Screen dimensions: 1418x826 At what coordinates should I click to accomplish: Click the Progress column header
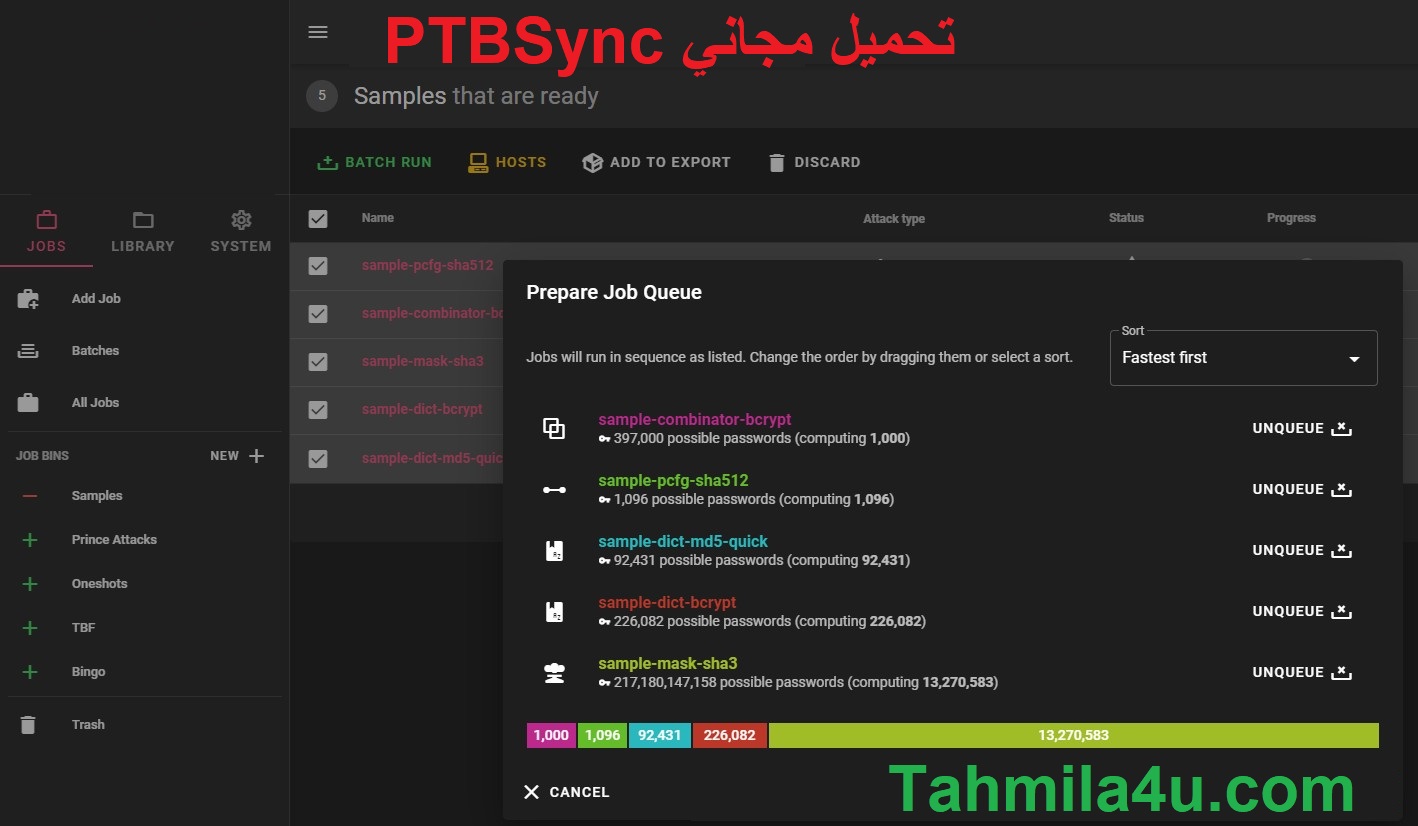1291,218
